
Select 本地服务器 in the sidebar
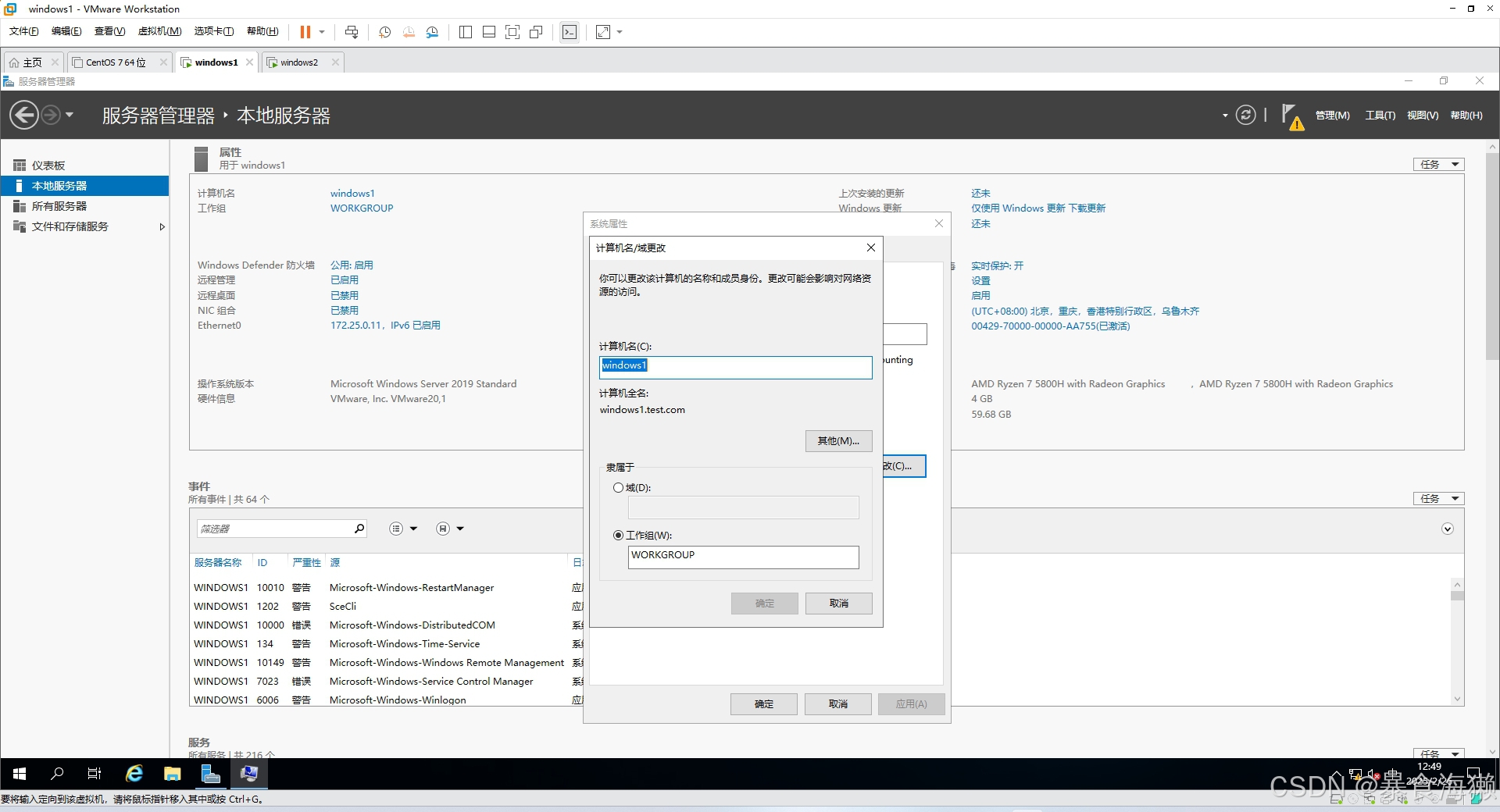click(x=84, y=186)
